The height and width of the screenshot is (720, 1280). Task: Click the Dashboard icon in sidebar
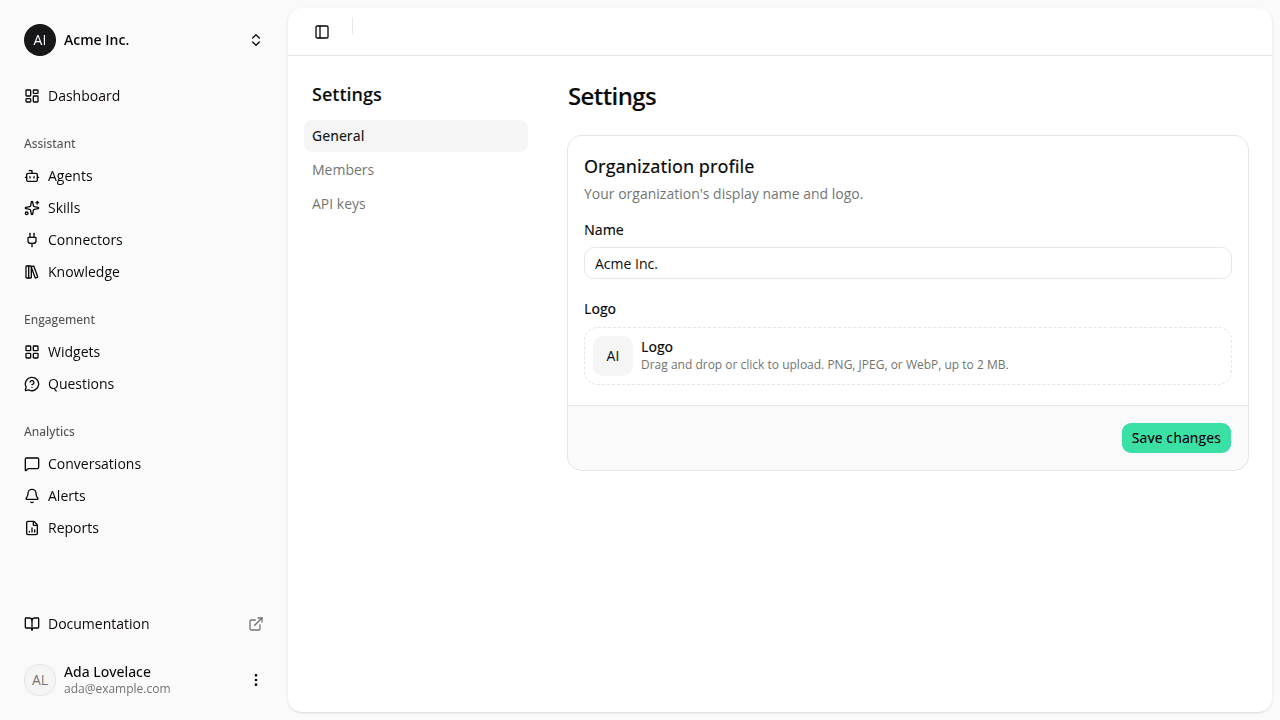[x=32, y=96]
